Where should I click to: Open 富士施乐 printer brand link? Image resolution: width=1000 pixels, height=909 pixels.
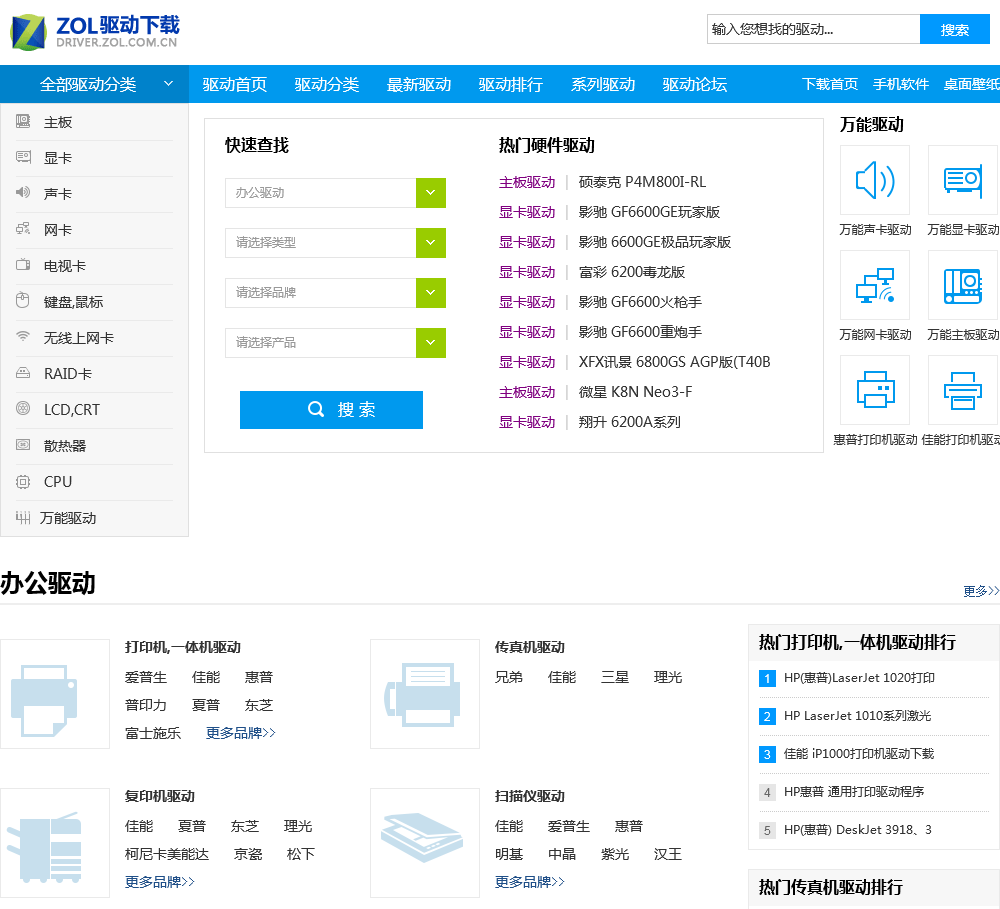pos(152,733)
